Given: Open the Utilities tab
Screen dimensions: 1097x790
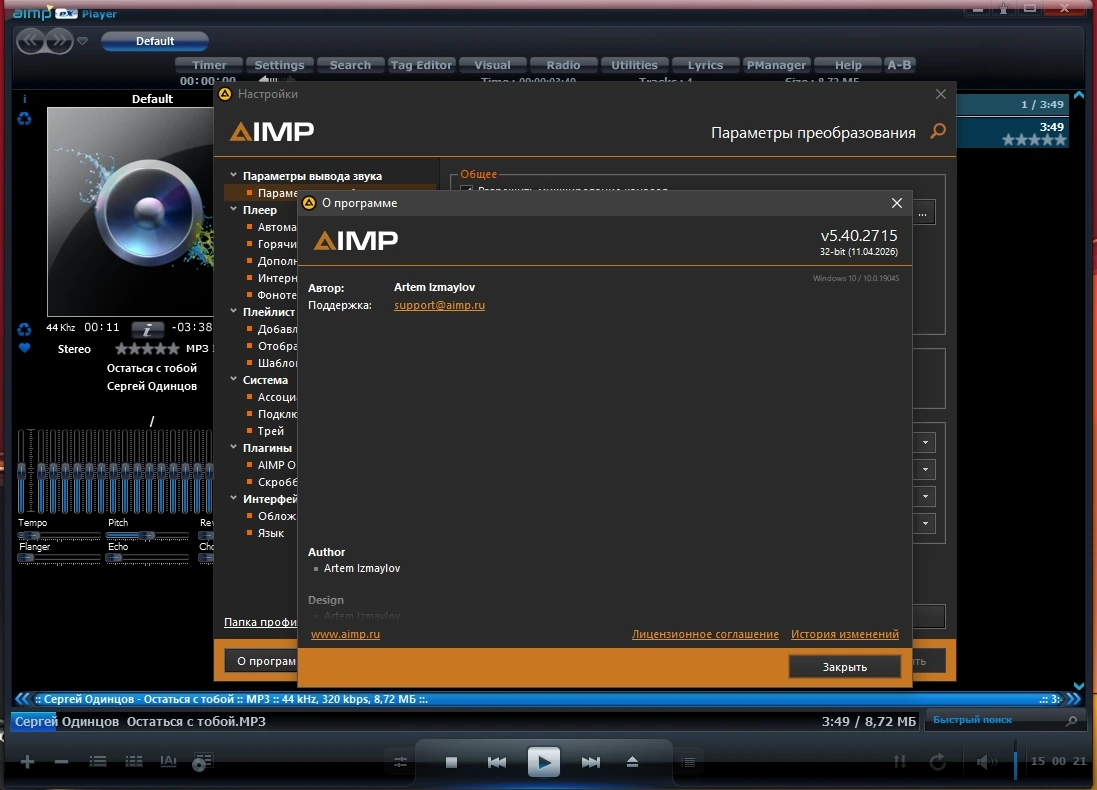Looking at the screenshot, I should tap(634, 65).
